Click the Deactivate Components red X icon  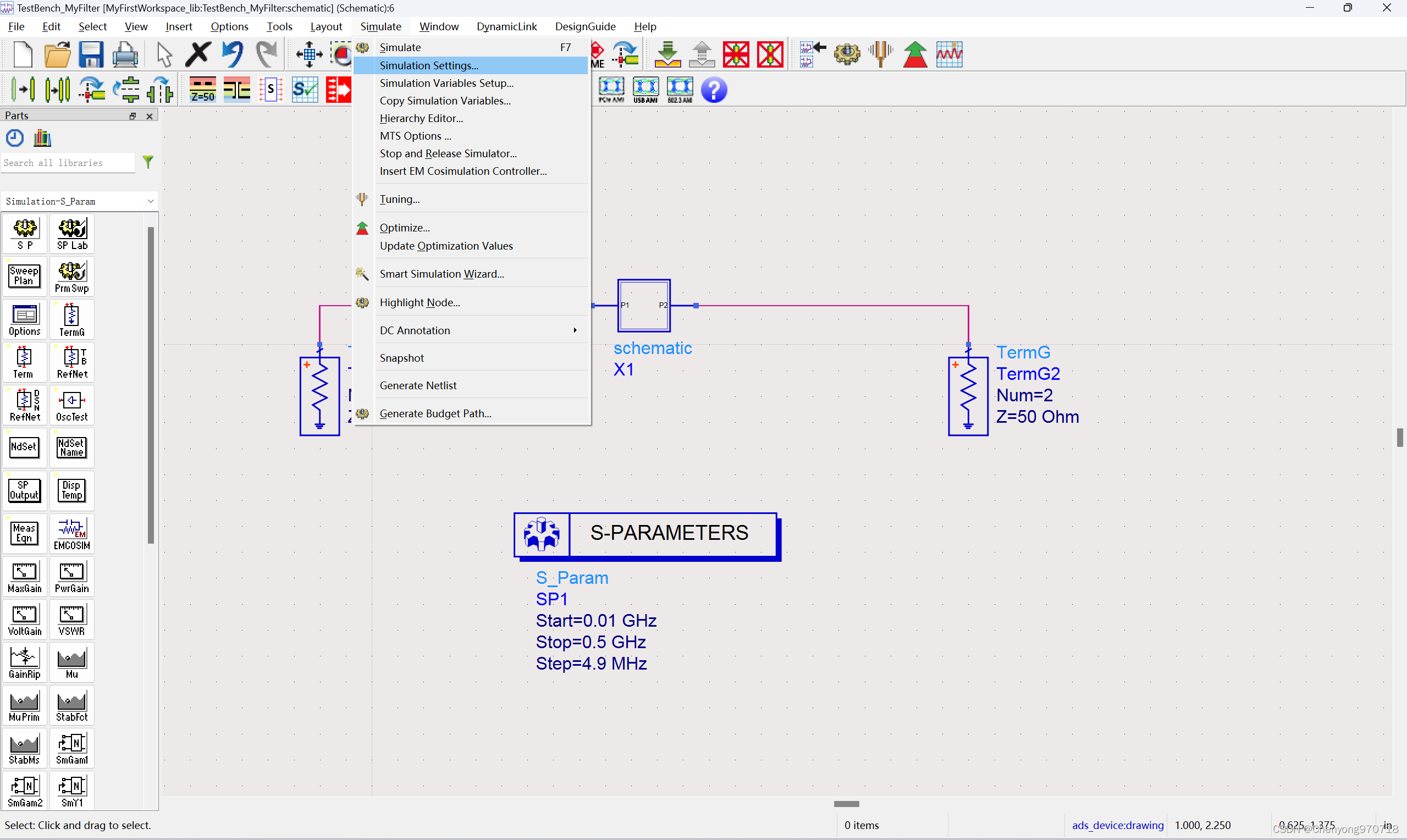(x=736, y=54)
